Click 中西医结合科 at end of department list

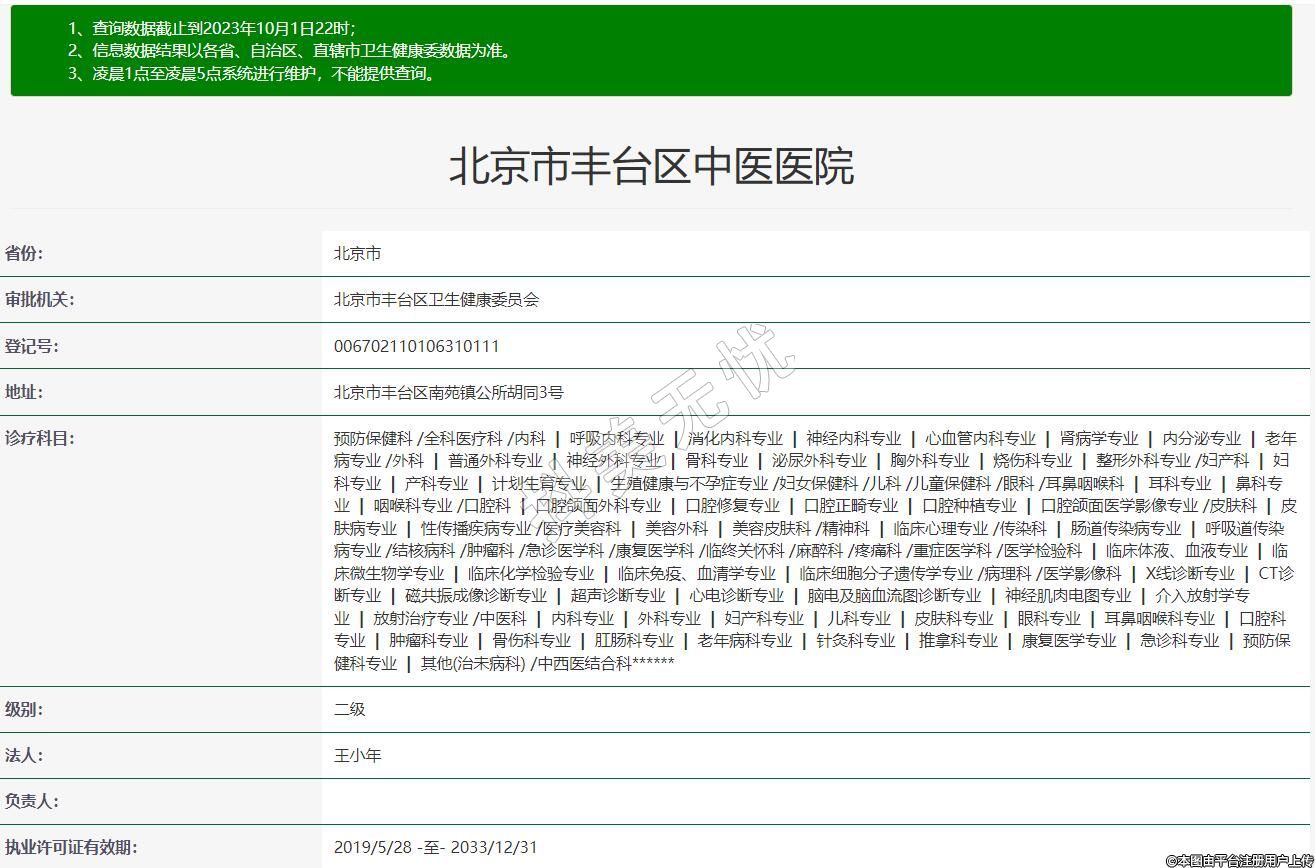point(585,664)
